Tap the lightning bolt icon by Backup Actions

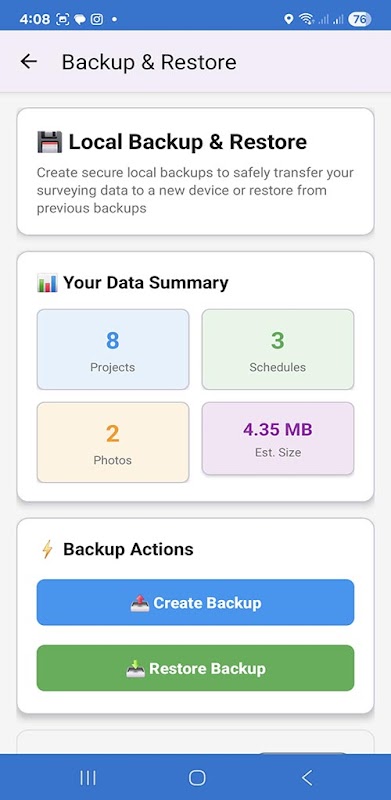coord(47,549)
